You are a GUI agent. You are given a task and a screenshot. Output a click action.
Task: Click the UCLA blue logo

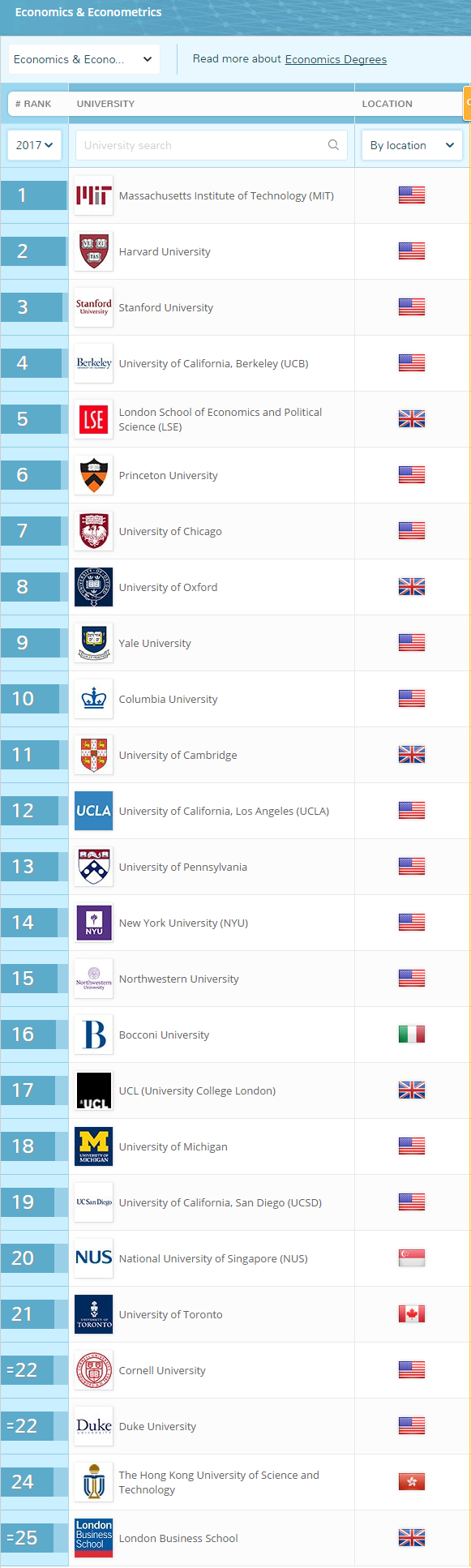pos(93,811)
